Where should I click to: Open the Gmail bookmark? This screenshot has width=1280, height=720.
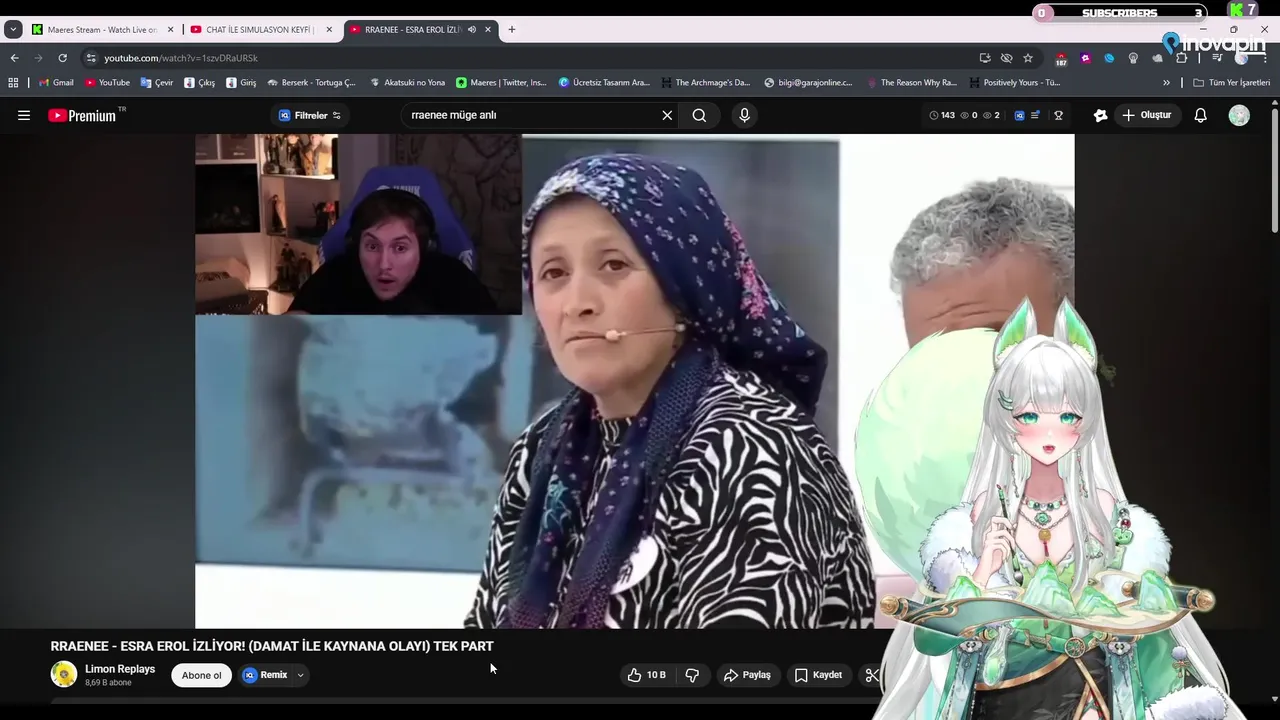56,83
